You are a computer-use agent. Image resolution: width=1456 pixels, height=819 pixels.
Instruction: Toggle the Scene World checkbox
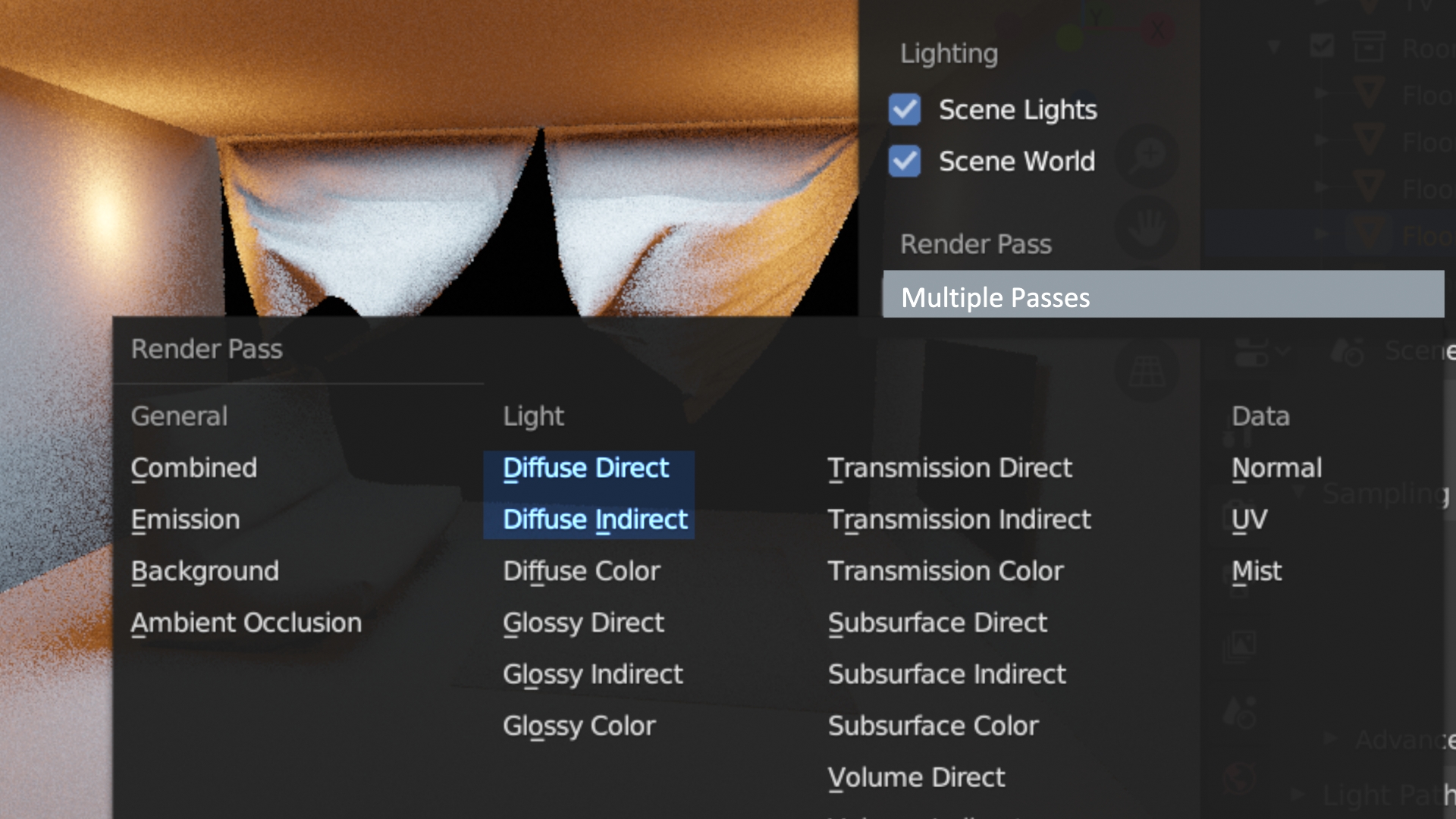pos(905,162)
